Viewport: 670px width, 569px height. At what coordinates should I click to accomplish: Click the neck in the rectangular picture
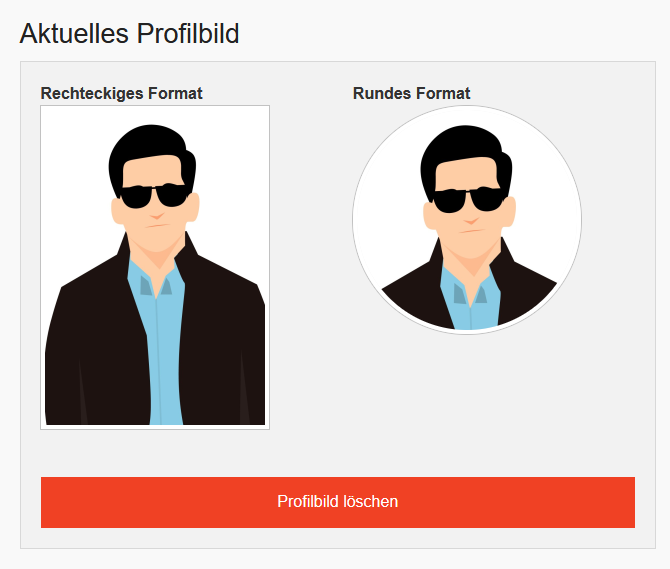[x=153, y=256]
